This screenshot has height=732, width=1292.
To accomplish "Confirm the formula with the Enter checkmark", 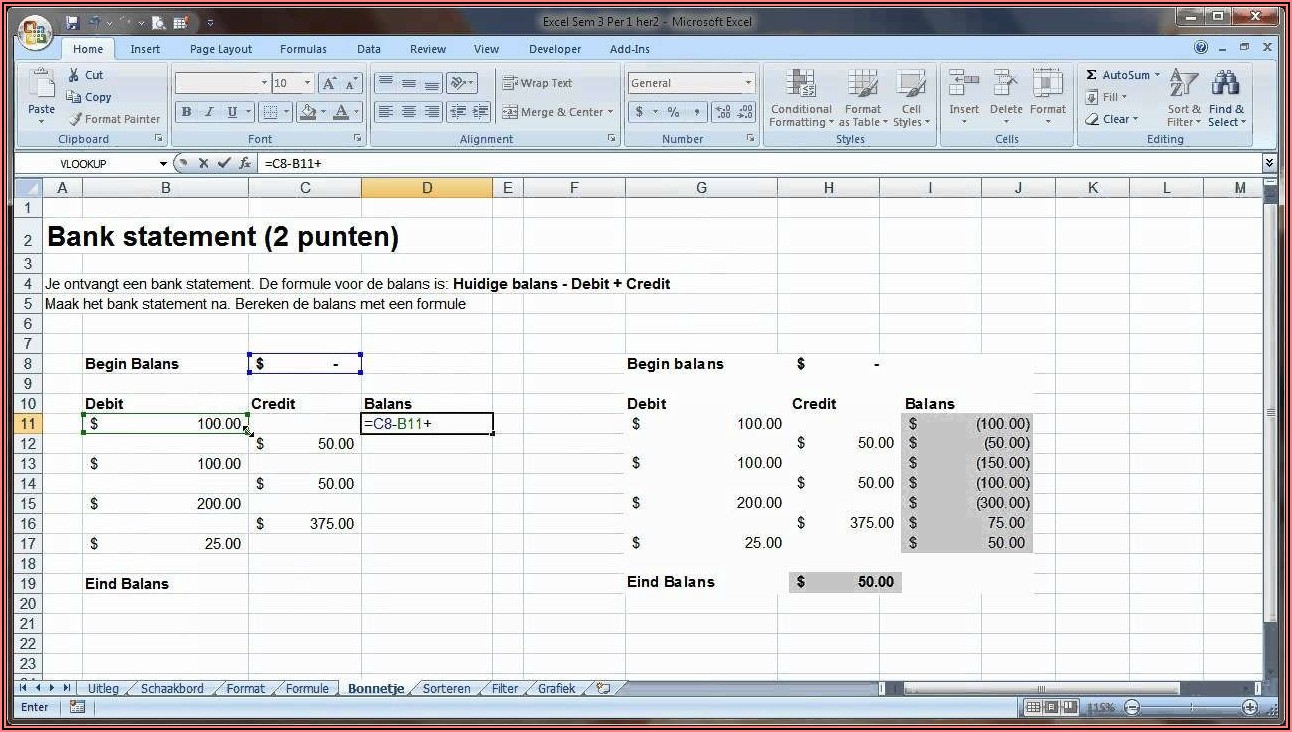I will (224, 163).
